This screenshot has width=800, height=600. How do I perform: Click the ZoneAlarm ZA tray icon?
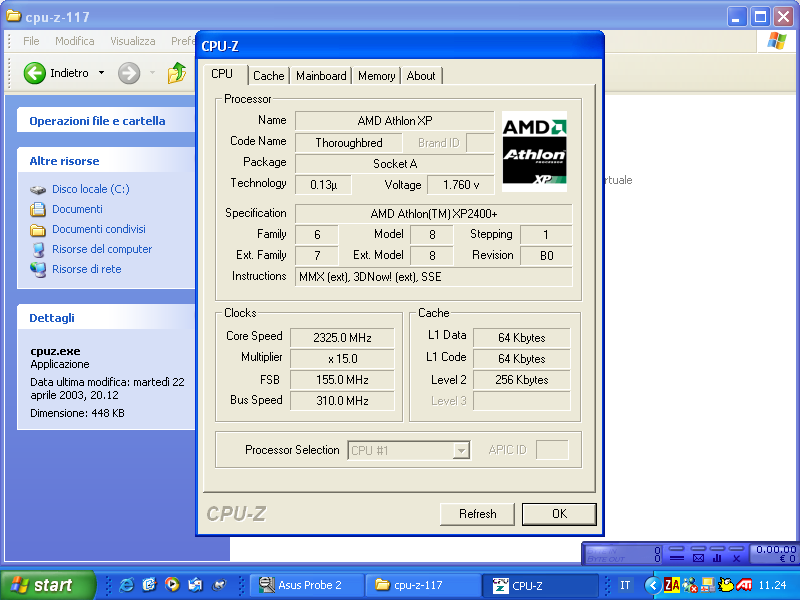pos(671,585)
